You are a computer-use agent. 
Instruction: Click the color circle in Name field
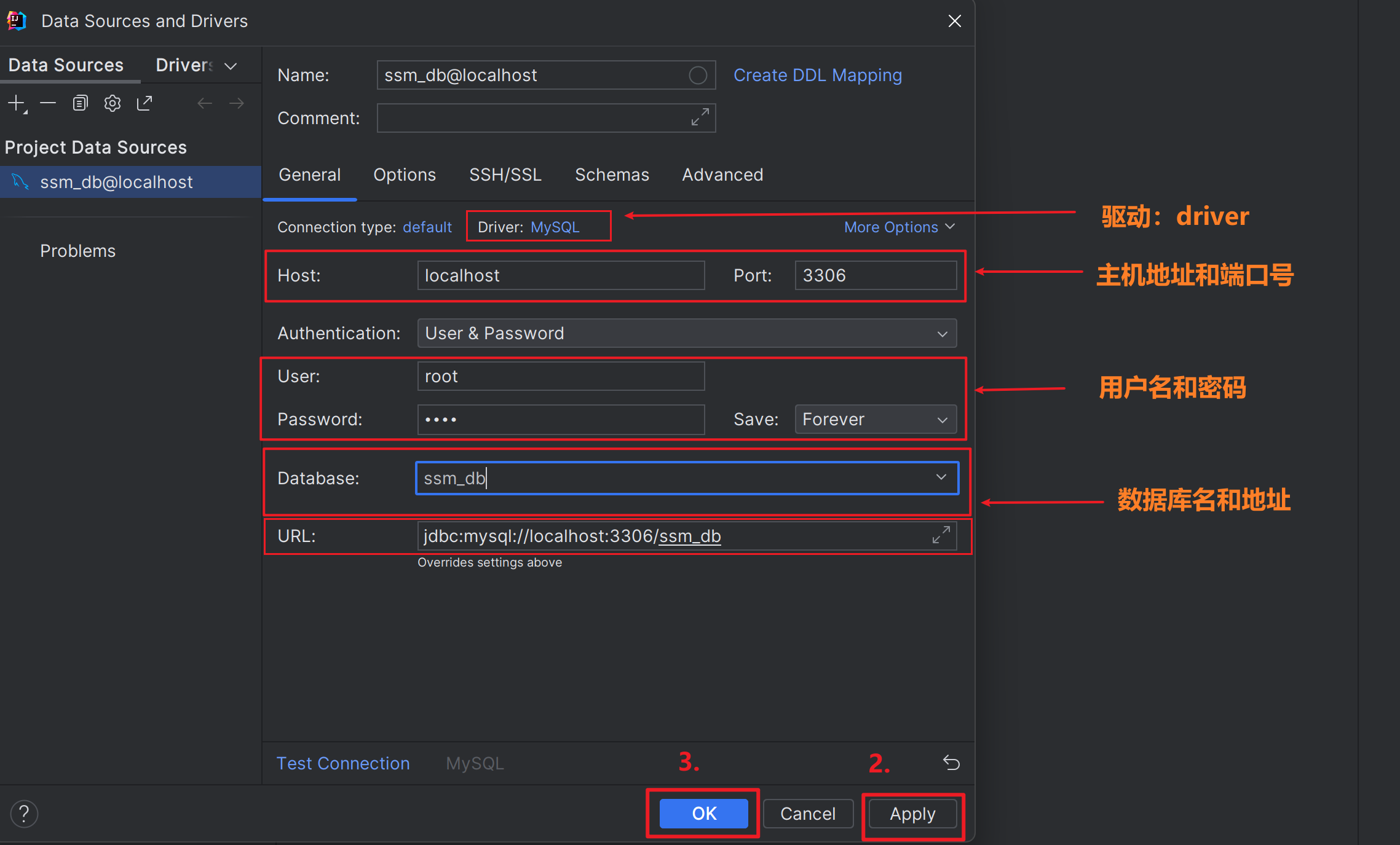pos(697,75)
